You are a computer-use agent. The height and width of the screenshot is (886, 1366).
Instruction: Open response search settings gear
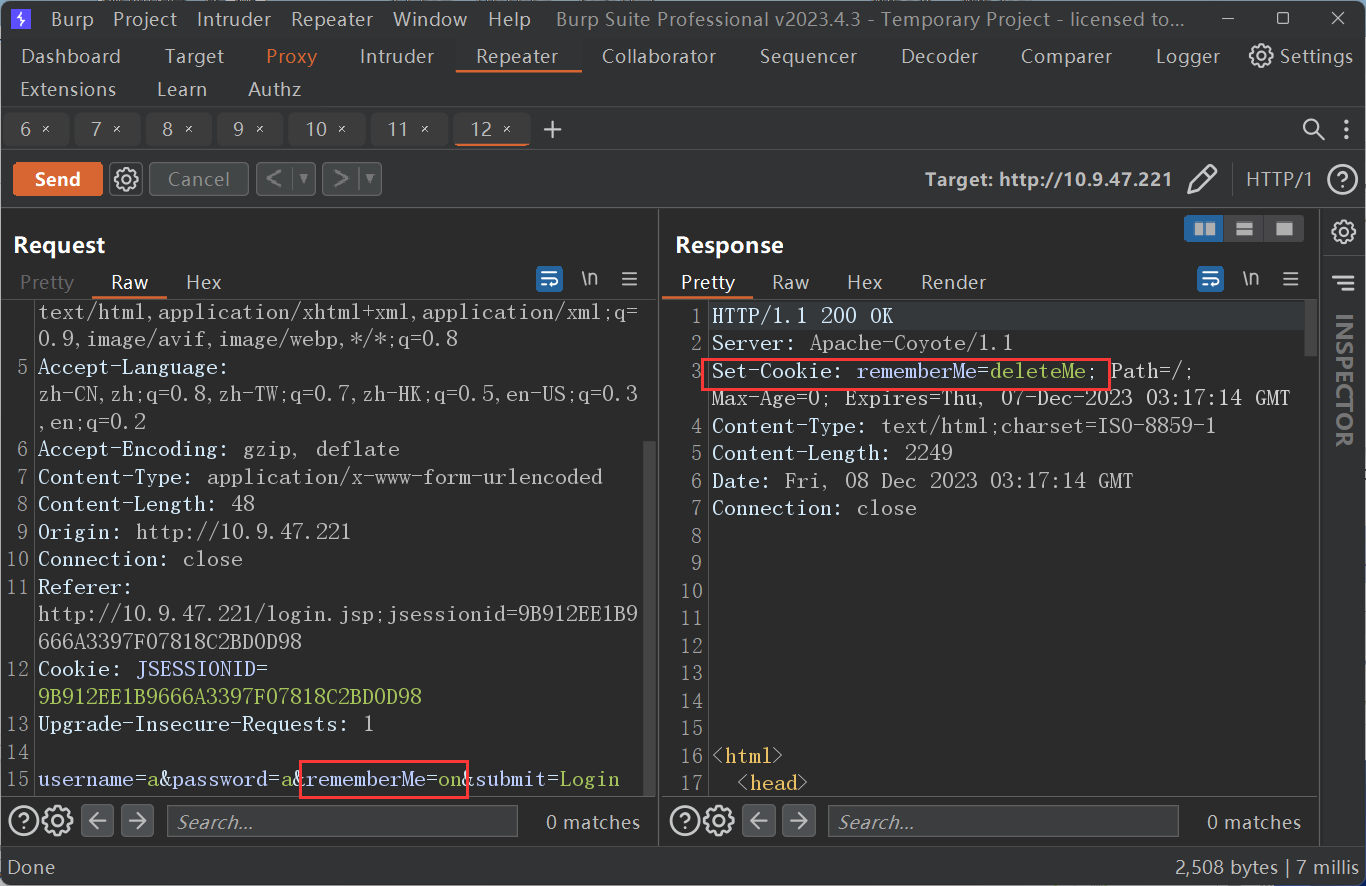719,821
